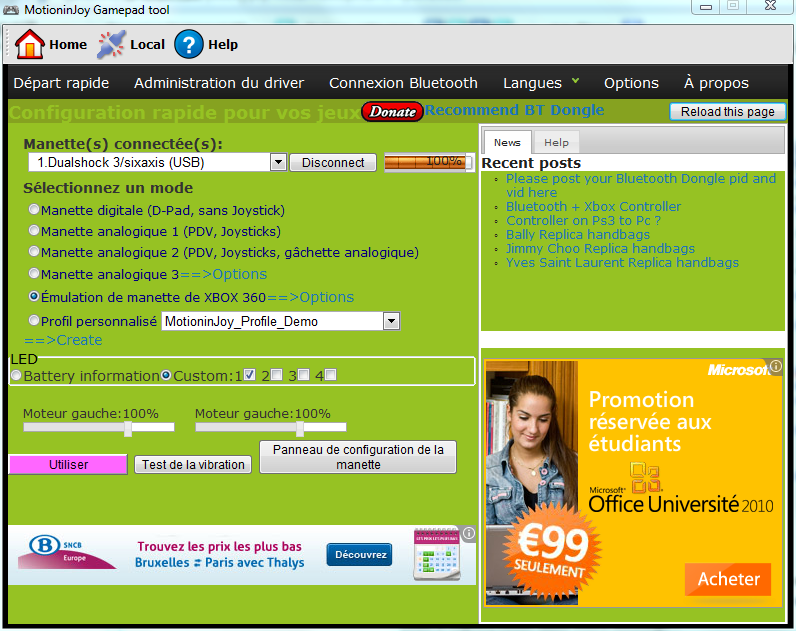This screenshot has height=631, width=796.
Task: Open Yves Saint Laurent Replica handbags post
Action: (622, 262)
